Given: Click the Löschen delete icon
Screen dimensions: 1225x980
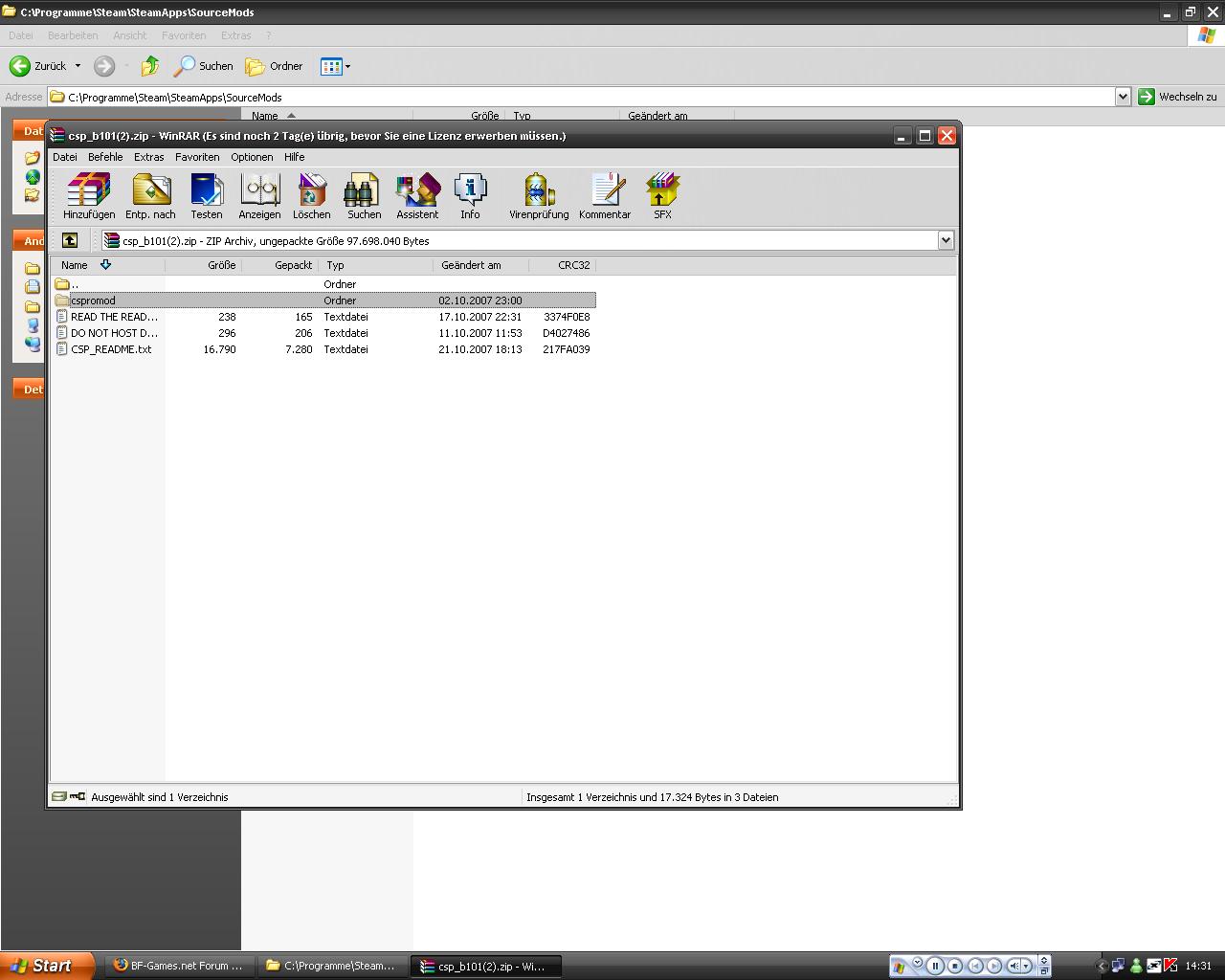Looking at the screenshot, I should click(311, 196).
